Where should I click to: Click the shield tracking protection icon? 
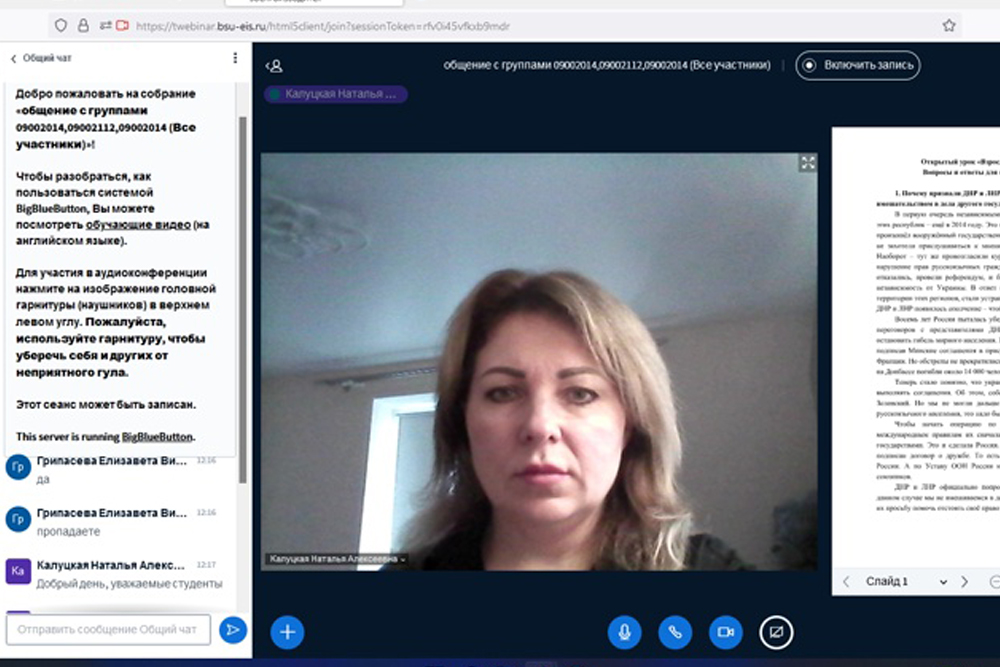(61, 26)
